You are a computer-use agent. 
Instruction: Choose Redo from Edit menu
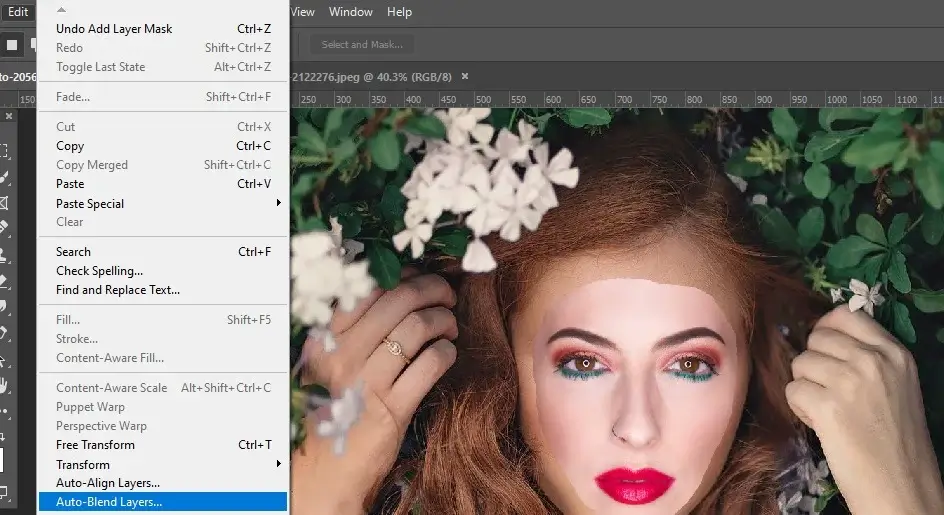coord(163,48)
